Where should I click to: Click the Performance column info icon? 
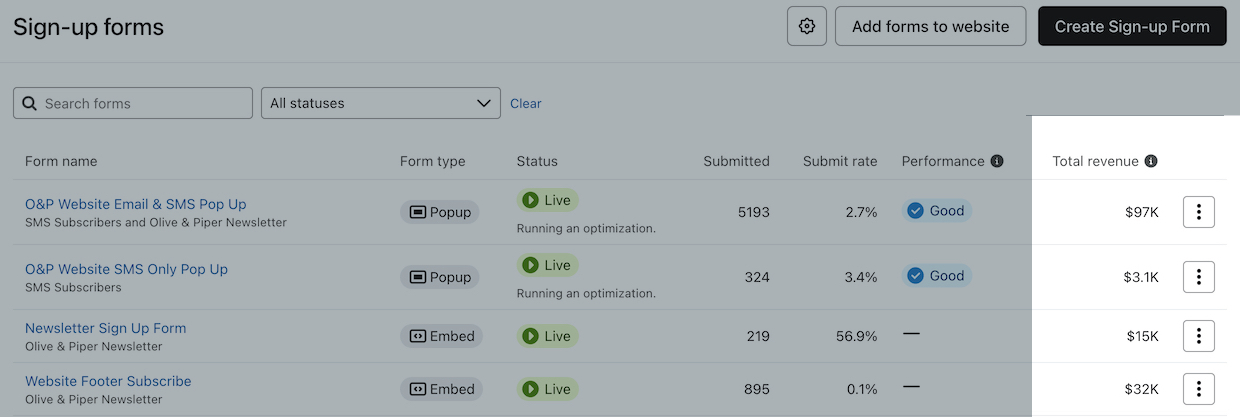pyautogui.click(x=997, y=161)
